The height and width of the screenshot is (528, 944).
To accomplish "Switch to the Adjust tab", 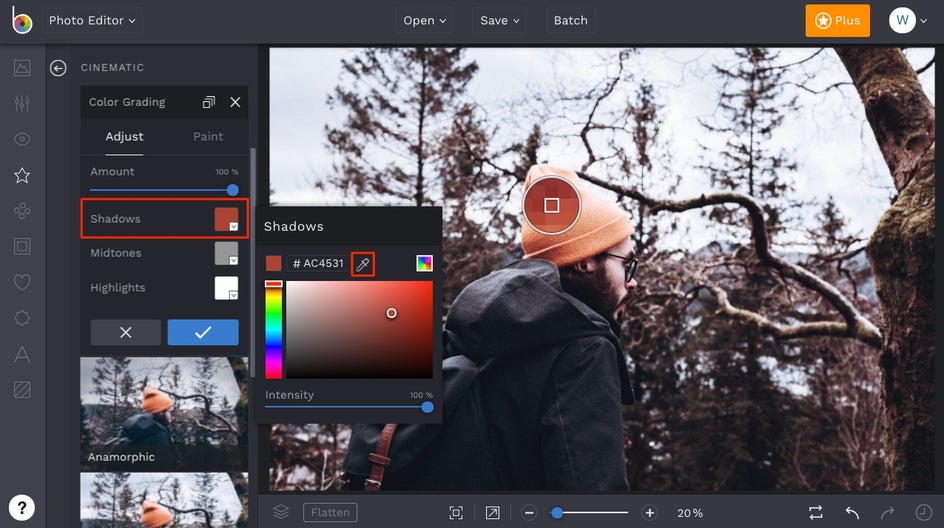I will click(124, 137).
